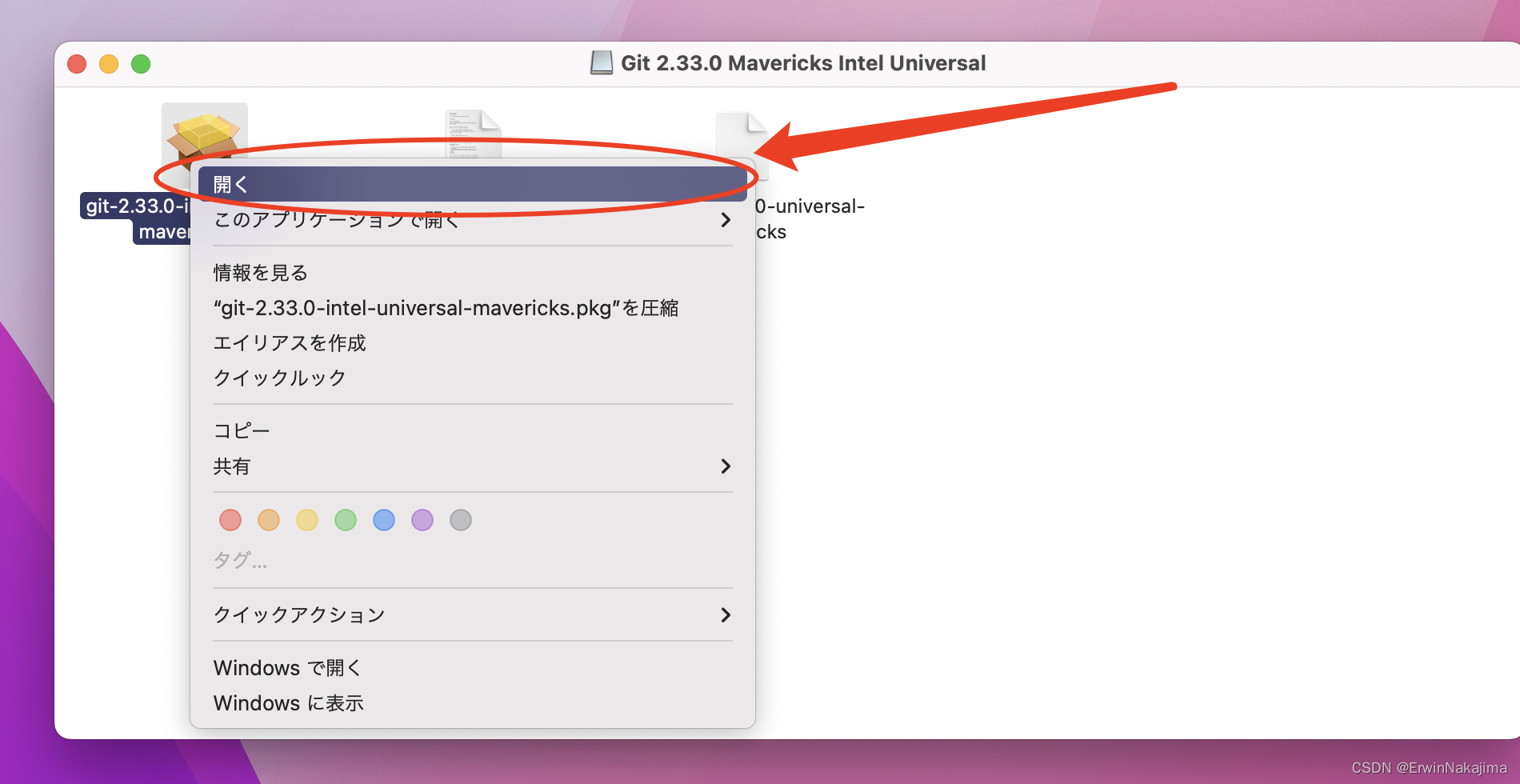Compress git-2.33.0-intel-universal-mavericks.pkg via menu
The height and width of the screenshot is (784, 1520).
(x=473, y=308)
